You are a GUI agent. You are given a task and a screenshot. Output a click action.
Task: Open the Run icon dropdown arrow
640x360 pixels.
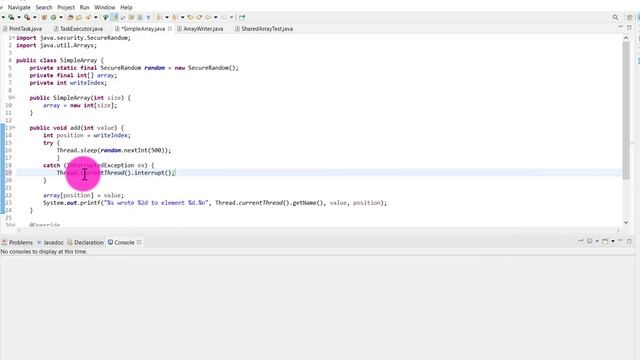(19, 17)
